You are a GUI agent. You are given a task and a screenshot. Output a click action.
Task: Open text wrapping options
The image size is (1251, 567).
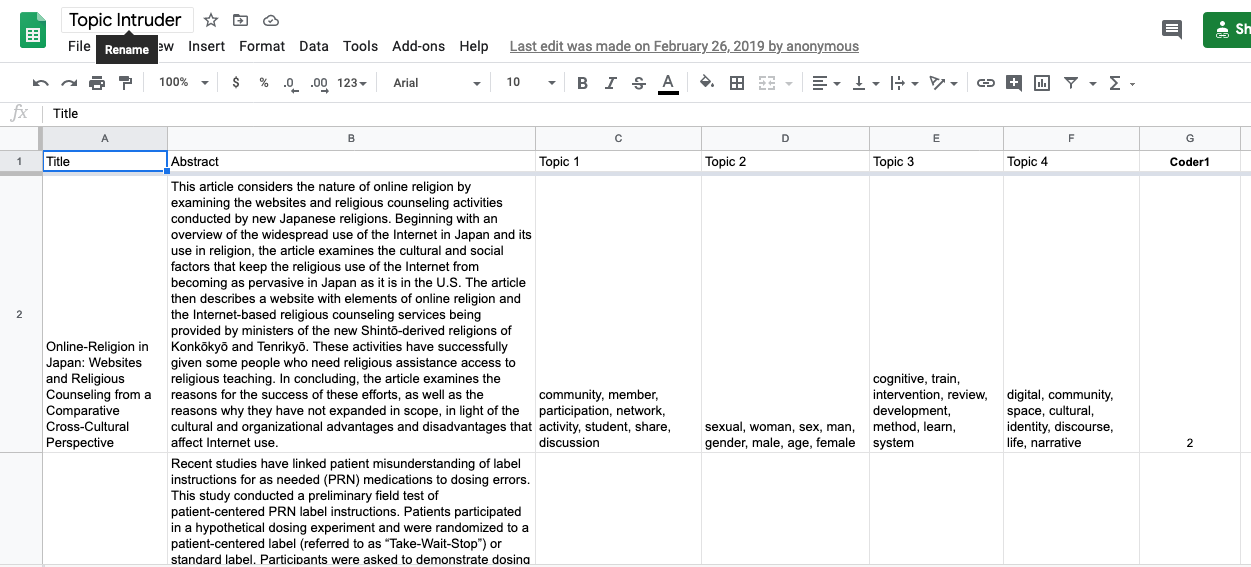[x=903, y=83]
